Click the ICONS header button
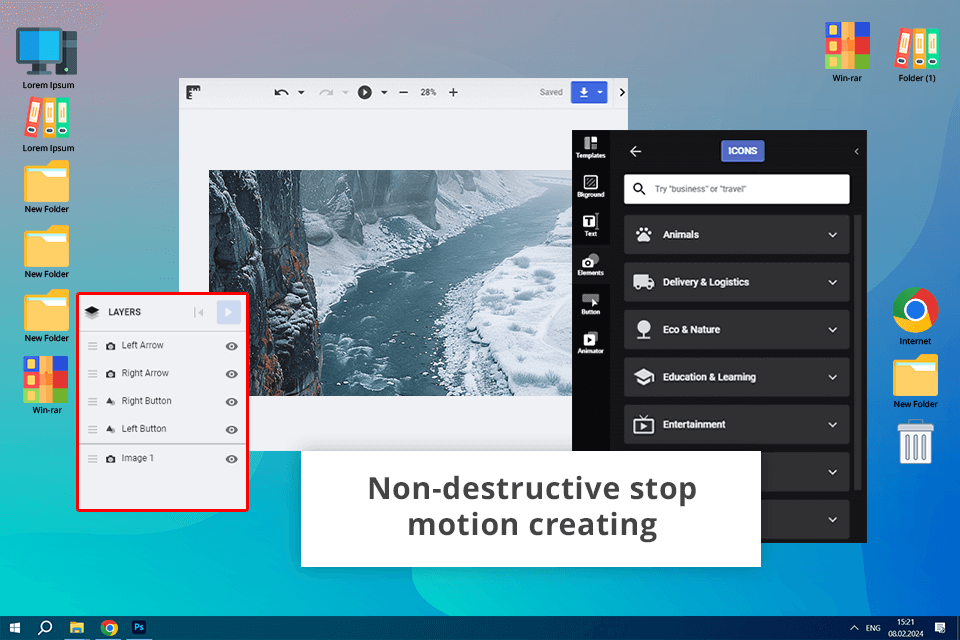Screen dimensions: 960x640 tap(743, 151)
